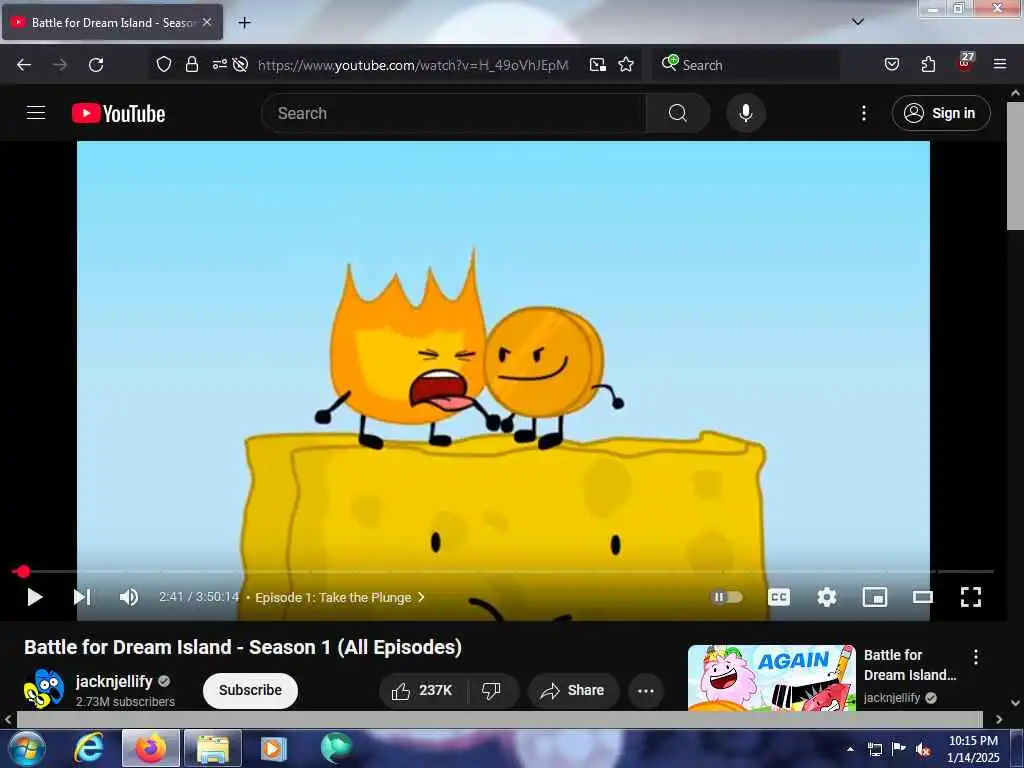Image resolution: width=1024 pixels, height=768 pixels.
Task: Go to YouTube home via logo
Action: pyautogui.click(x=118, y=113)
